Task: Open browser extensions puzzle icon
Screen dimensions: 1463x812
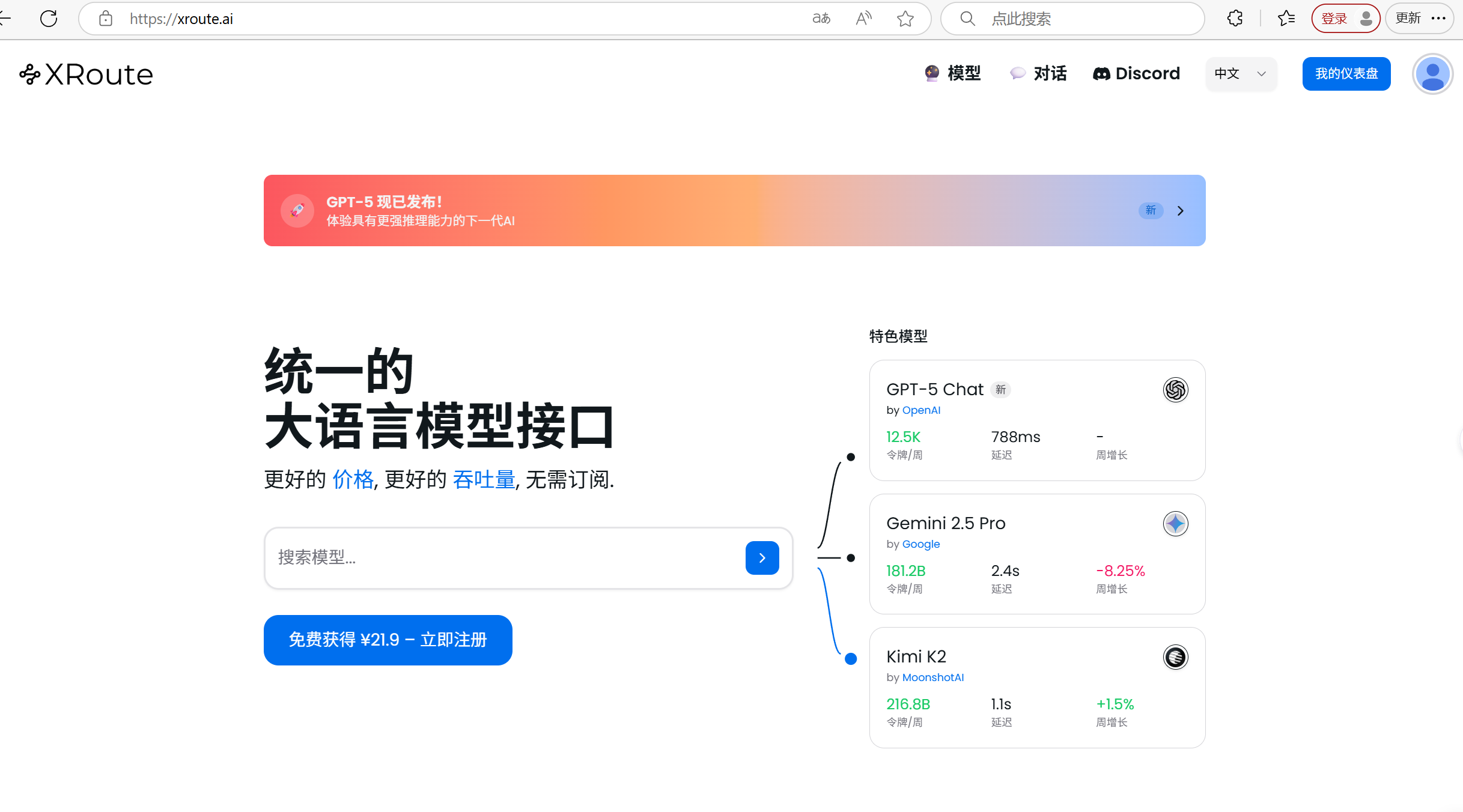Action: click(1235, 19)
